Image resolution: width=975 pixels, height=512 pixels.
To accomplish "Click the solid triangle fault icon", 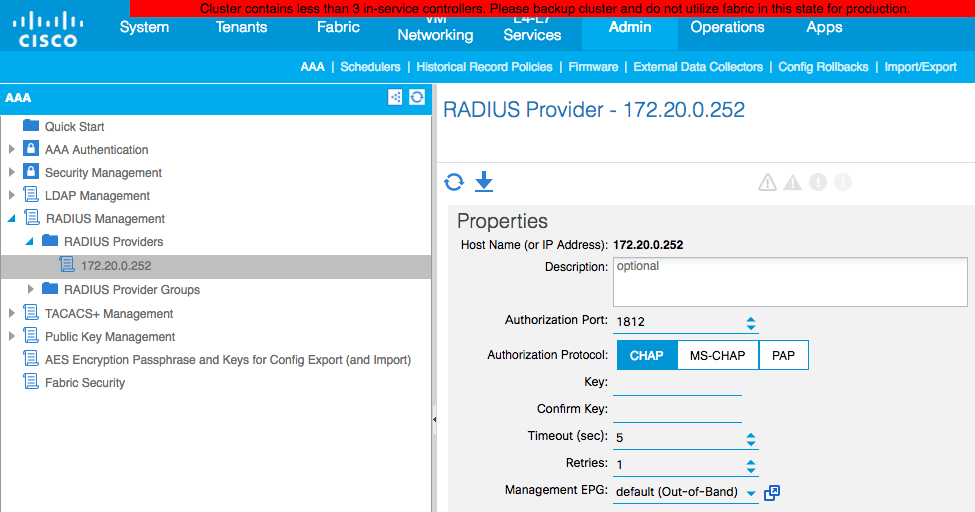I will click(792, 182).
